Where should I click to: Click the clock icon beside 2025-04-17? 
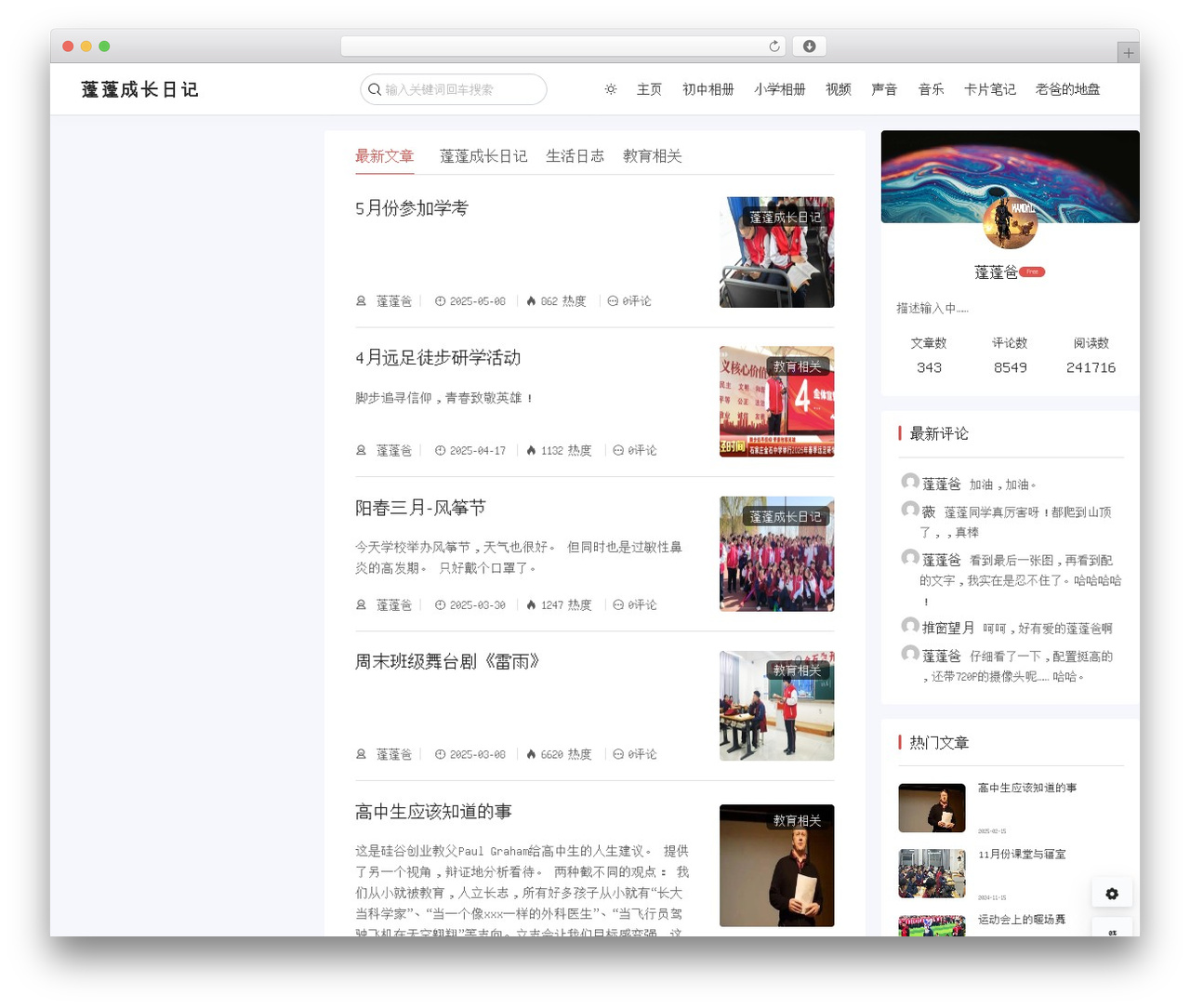click(x=441, y=450)
